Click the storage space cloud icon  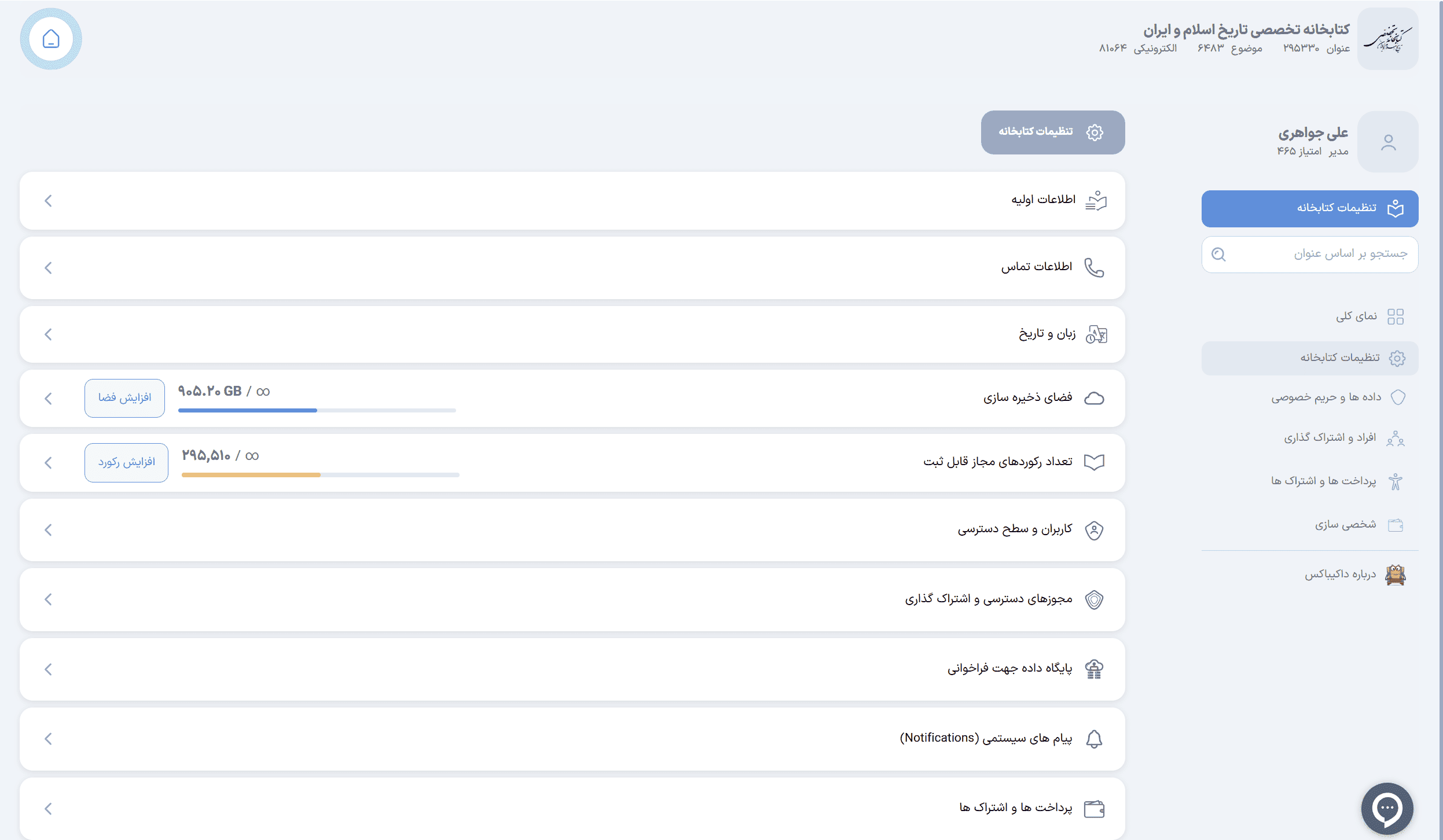[1093, 399]
